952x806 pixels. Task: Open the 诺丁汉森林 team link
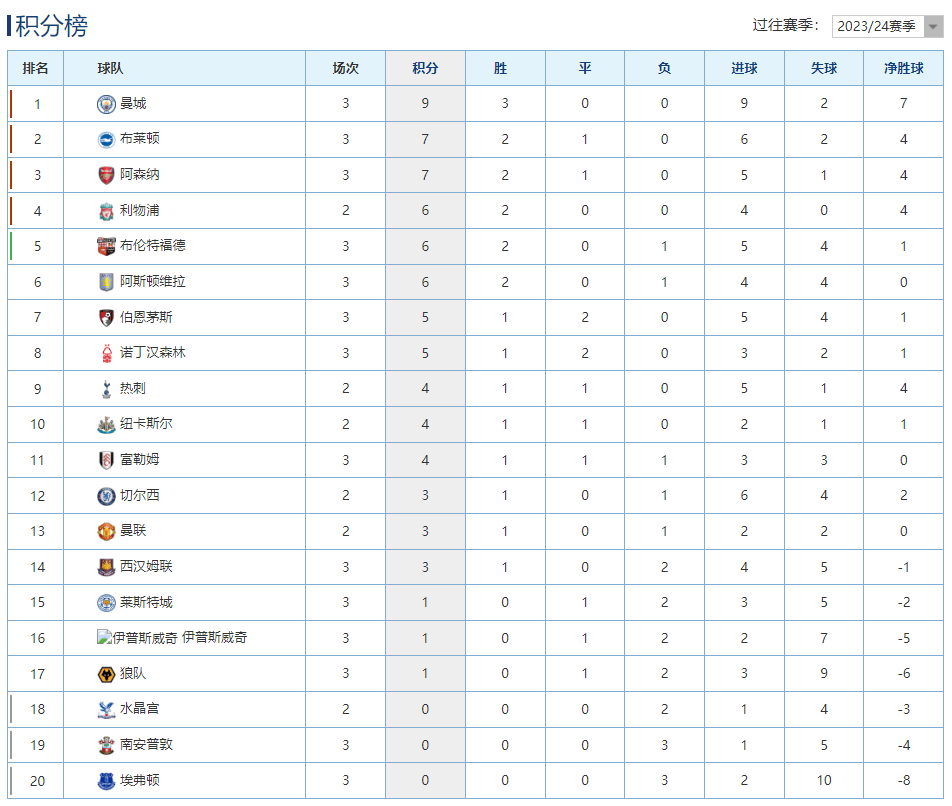pyautogui.click(x=152, y=353)
